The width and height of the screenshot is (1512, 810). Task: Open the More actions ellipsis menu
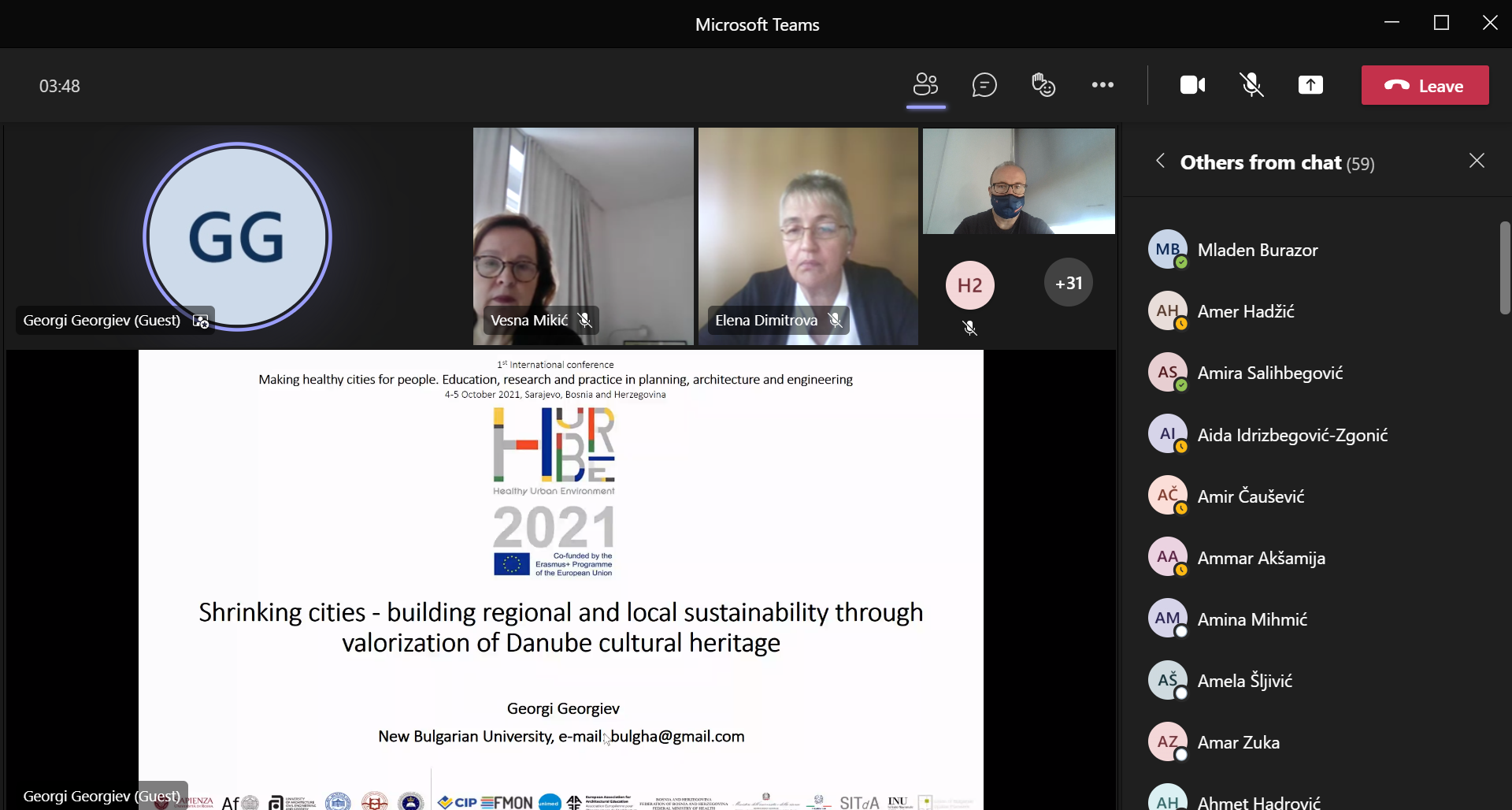click(1102, 85)
